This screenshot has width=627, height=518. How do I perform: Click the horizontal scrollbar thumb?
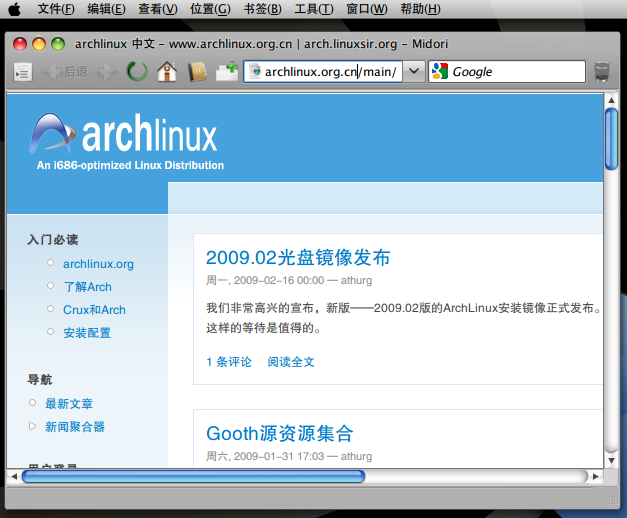click(193, 476)
